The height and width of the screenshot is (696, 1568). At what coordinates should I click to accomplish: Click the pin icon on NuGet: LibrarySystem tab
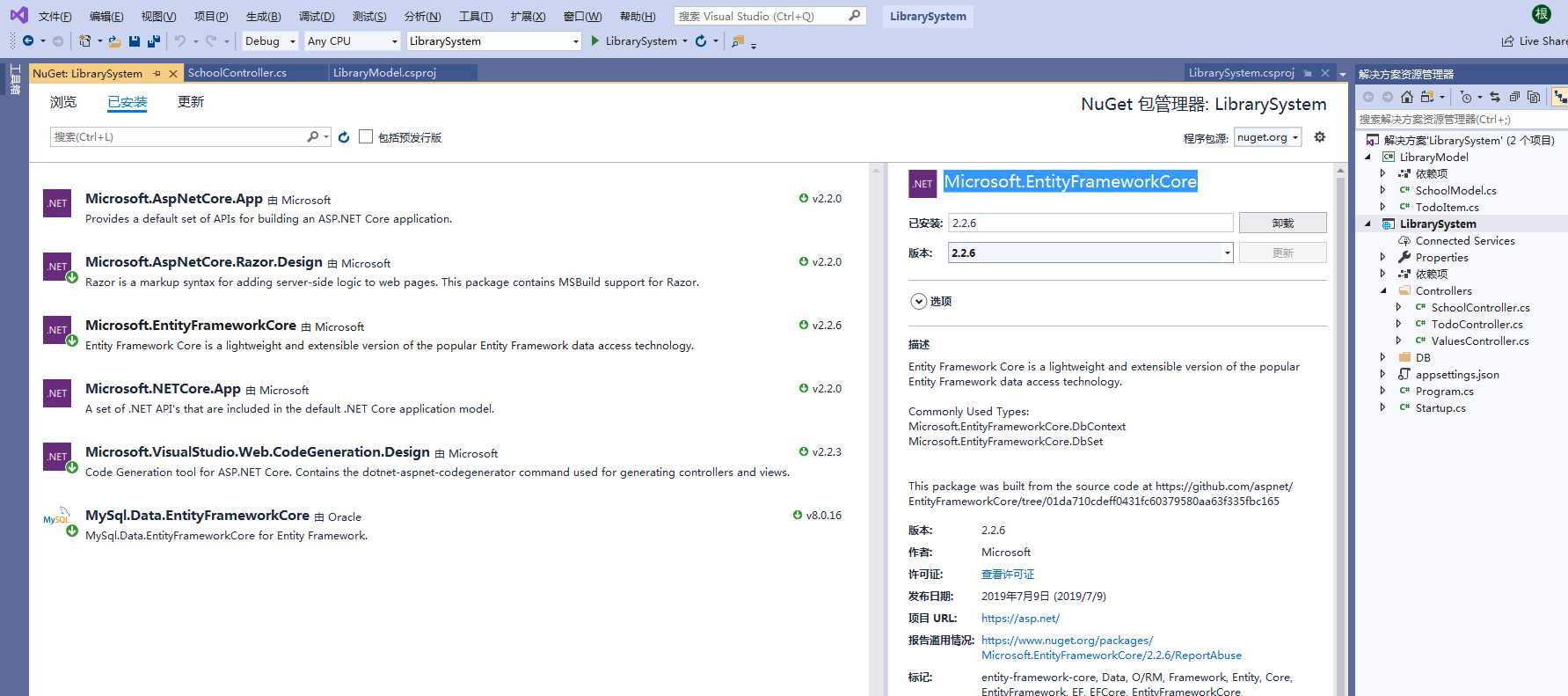pyautogui.click(x=157, y=73)
